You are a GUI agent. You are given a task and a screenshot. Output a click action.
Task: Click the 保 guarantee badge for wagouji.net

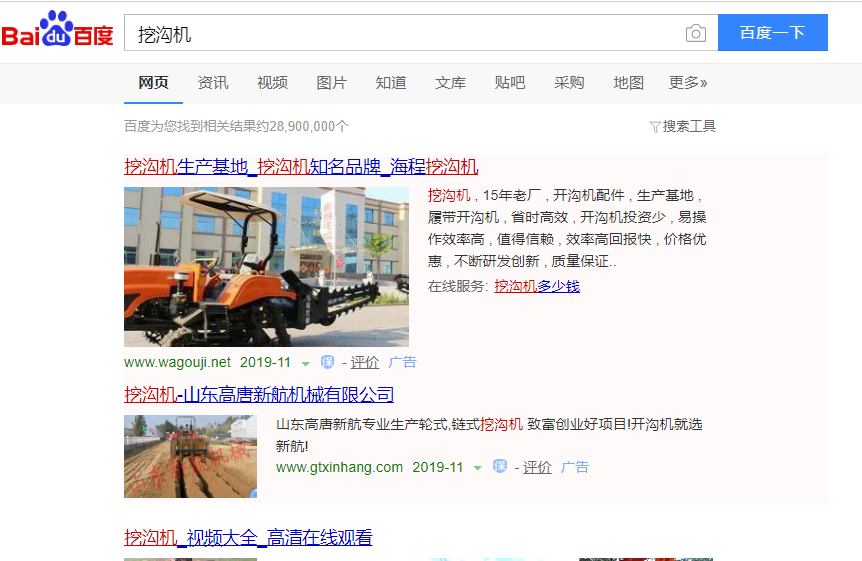coord(327,362)
